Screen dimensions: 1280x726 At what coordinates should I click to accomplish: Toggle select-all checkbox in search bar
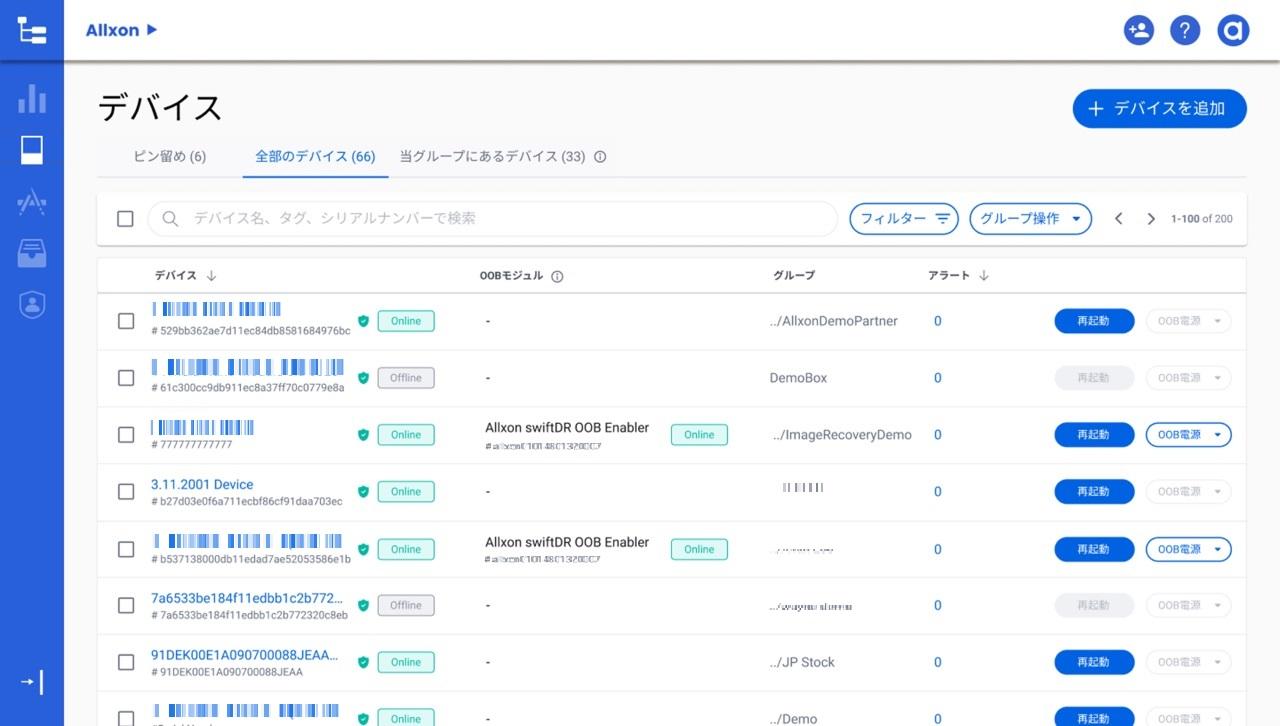125,219
